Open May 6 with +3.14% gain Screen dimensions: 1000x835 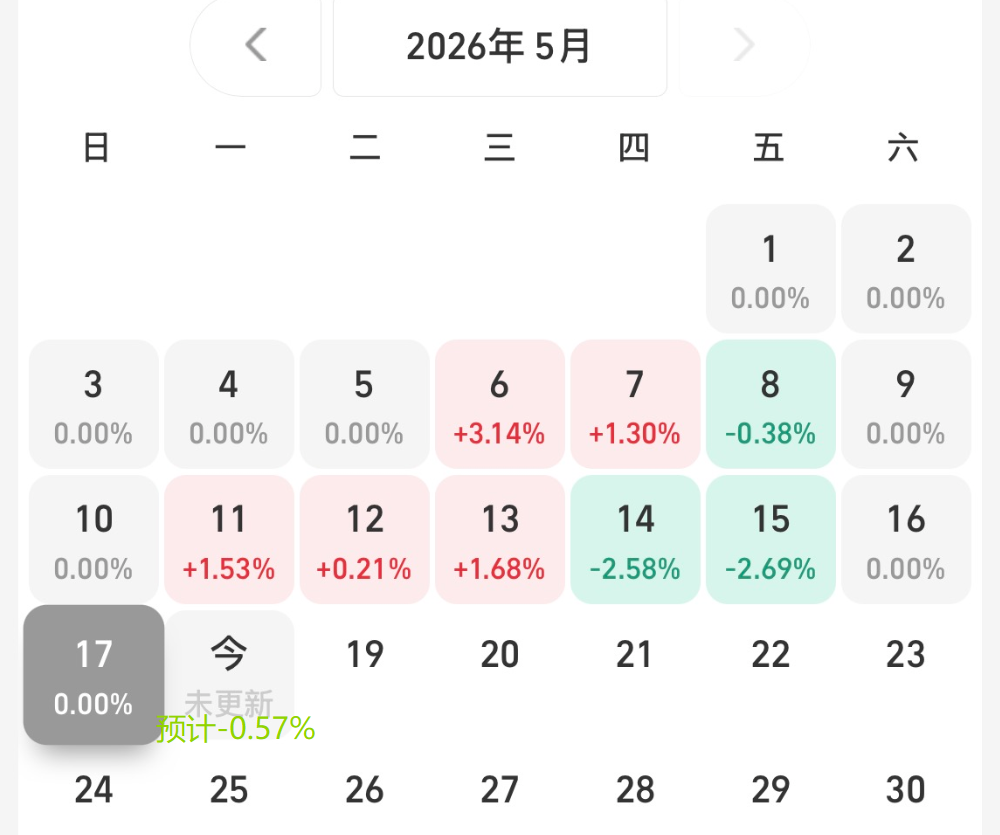tap(500, 404)
